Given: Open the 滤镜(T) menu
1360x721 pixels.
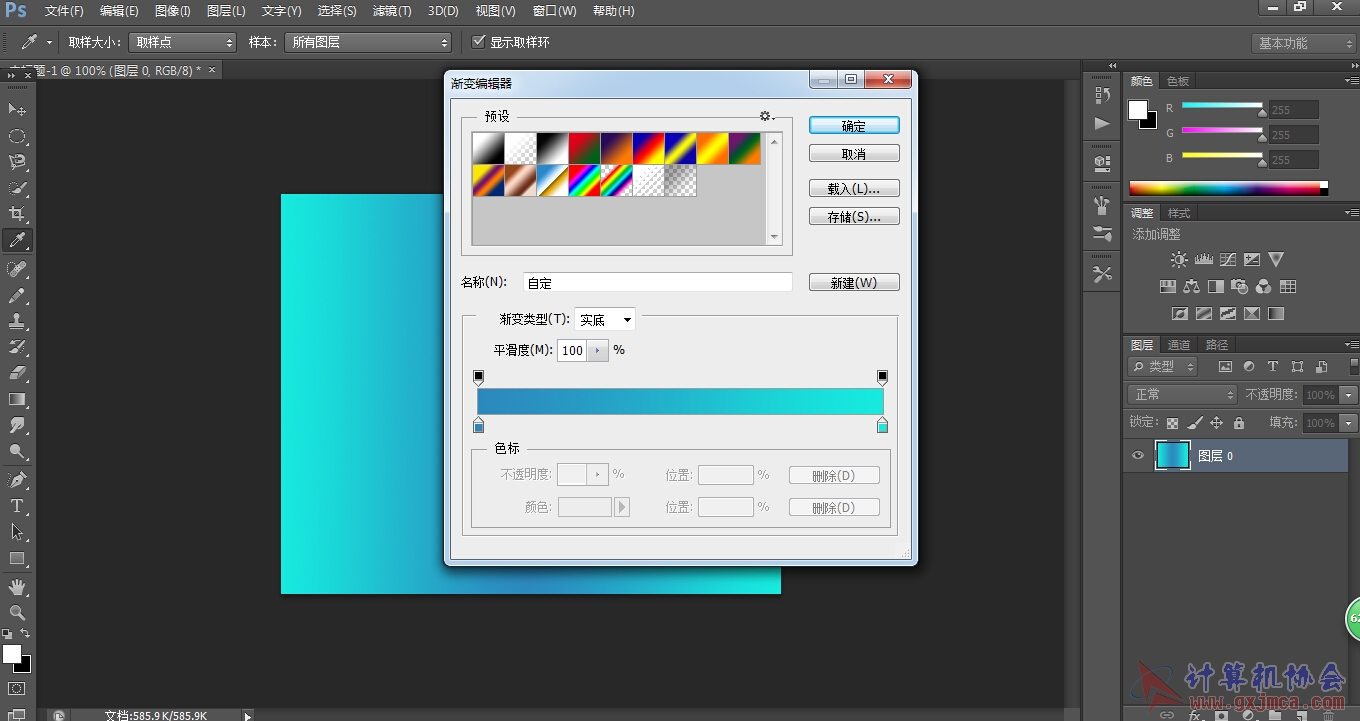Looking at the screenshot, I should 391,11.
